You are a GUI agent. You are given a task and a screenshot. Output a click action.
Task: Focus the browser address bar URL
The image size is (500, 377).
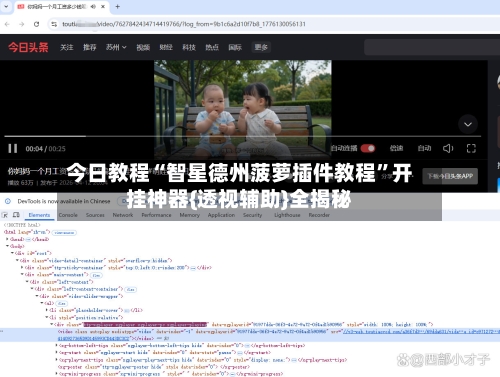(x=184, y=24)
